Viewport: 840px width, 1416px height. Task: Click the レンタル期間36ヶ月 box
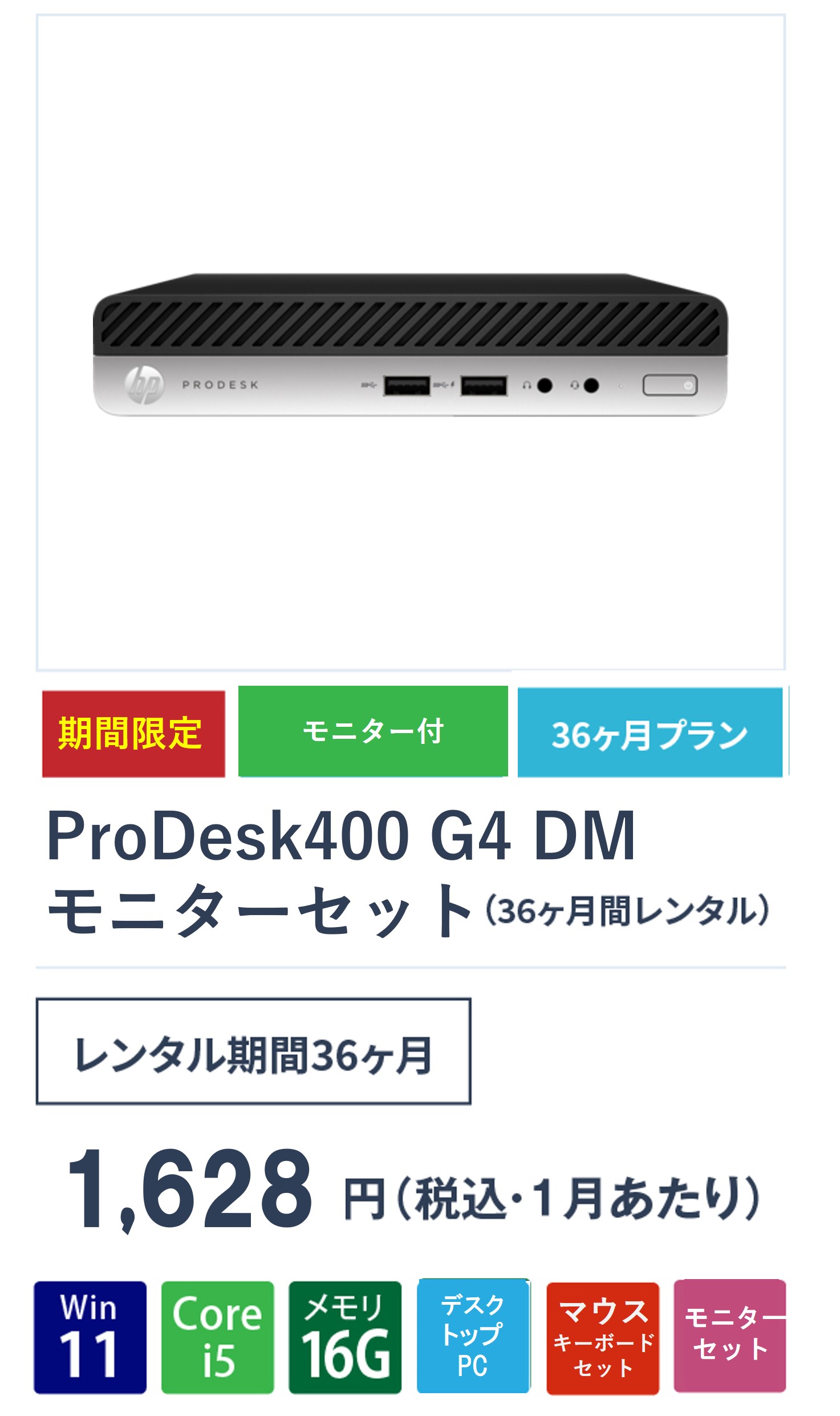click(254, 1051)
